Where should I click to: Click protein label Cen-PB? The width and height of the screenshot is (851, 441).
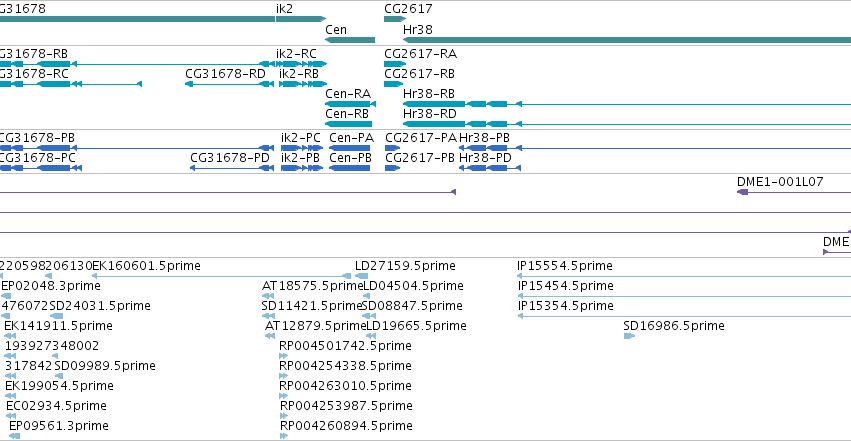click(x=351, y=158)
